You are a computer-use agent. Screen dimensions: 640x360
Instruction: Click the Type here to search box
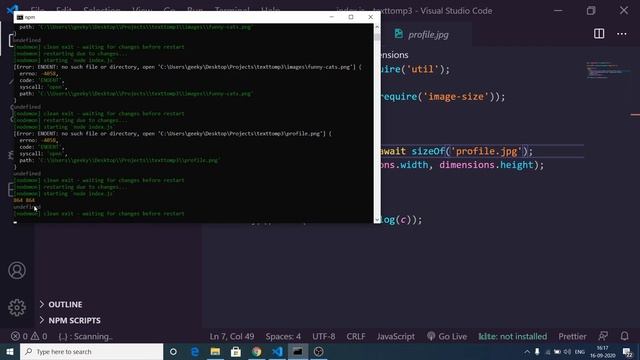pyautogui.click(x=91, y=351)
